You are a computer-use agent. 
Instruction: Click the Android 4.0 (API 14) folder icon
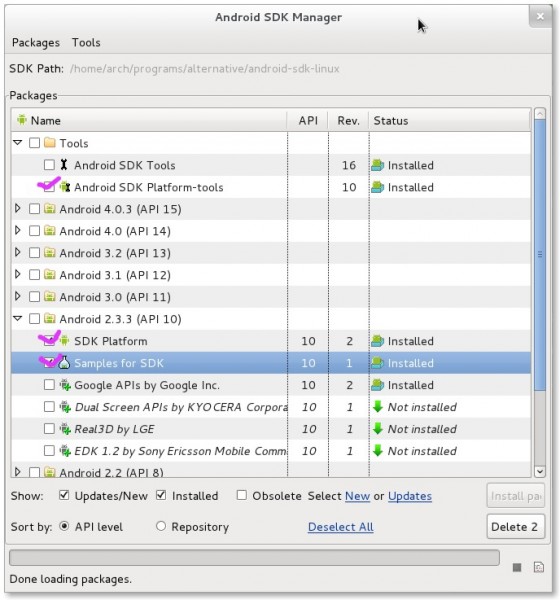49,230
